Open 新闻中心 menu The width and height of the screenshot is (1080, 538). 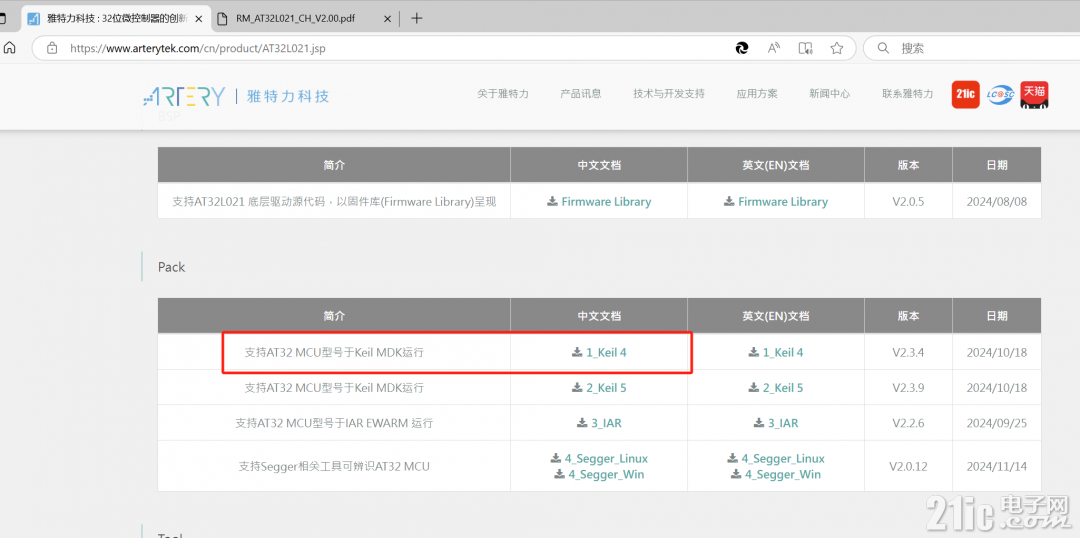829,94
